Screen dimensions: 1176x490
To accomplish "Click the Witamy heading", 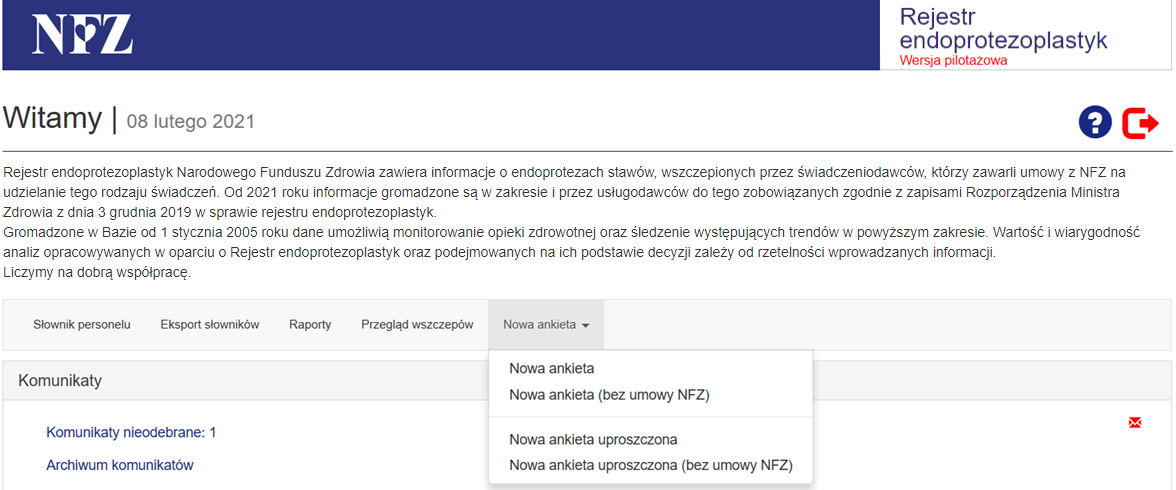I will [x=52, y=119].
